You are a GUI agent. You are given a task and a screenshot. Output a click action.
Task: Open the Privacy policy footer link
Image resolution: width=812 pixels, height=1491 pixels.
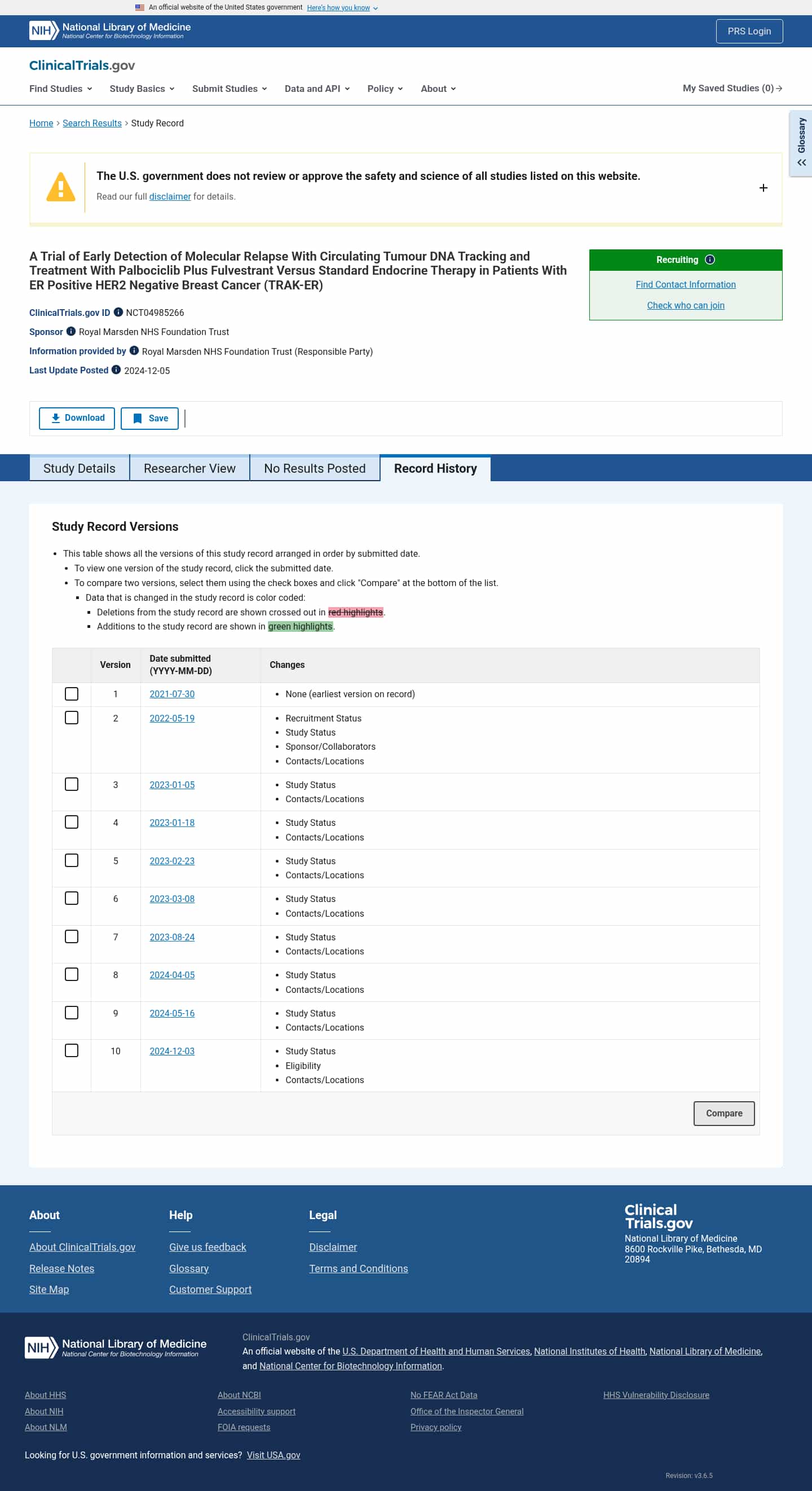click(436, 1427)
